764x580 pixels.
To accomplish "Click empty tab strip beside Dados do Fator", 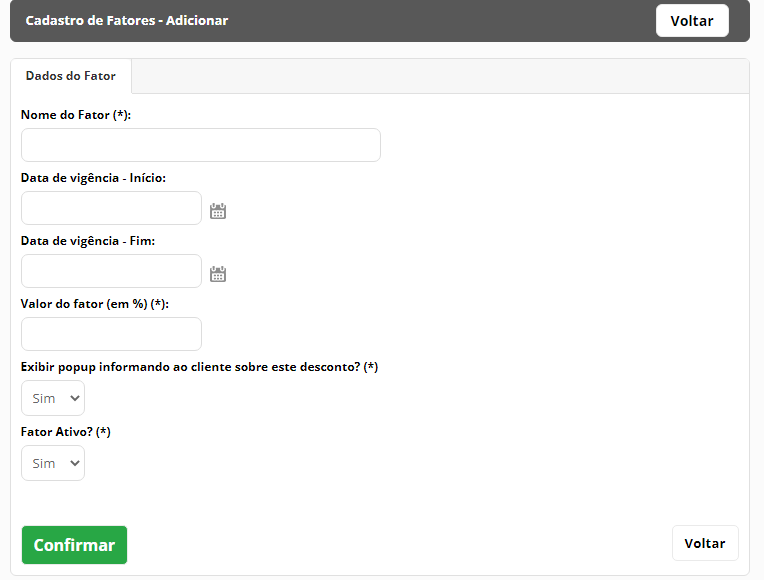I will (x=440, y=76).
